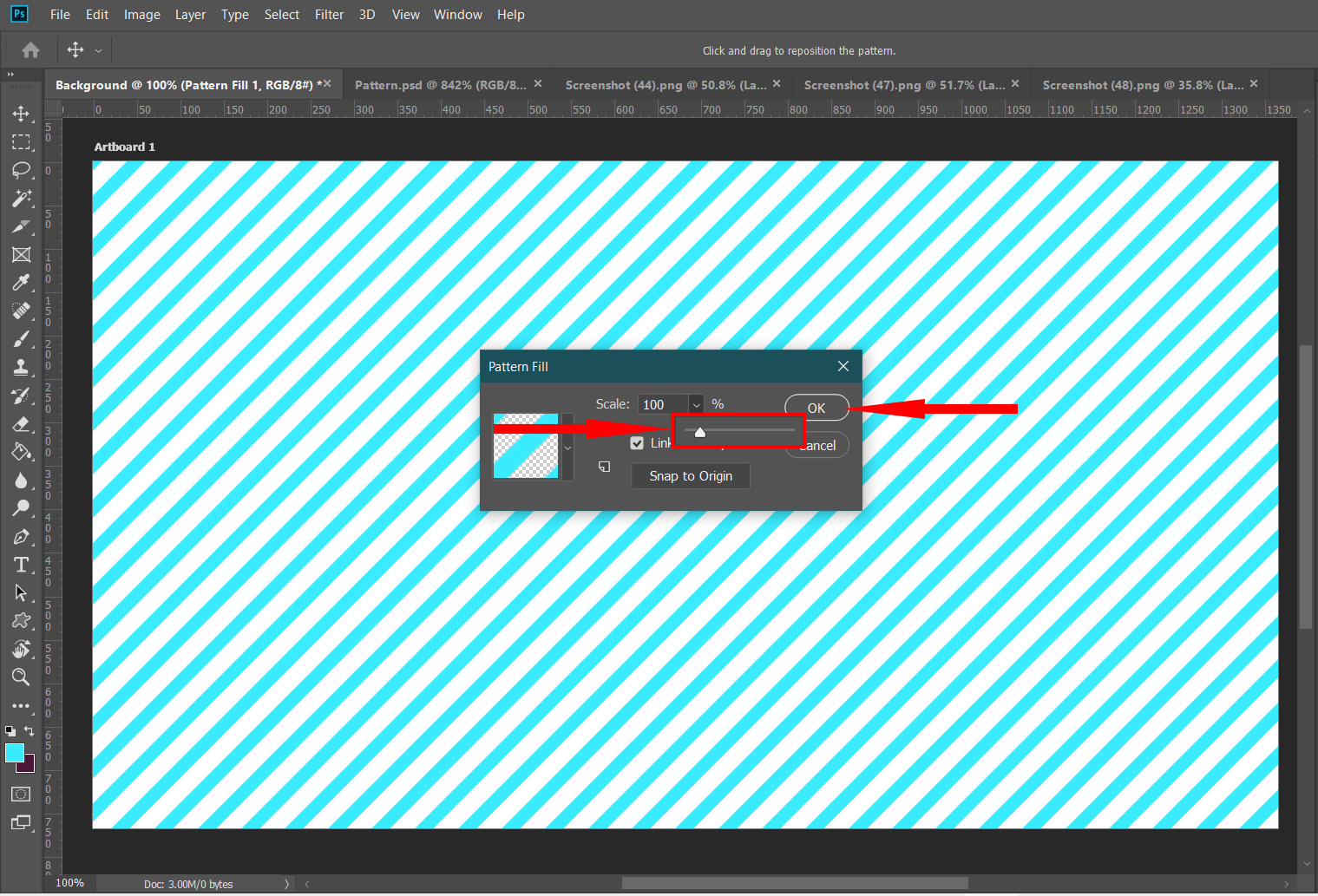1318x896 pixels.
Task: Click the Scale slider handle
Action: click(x=700, y=432)
